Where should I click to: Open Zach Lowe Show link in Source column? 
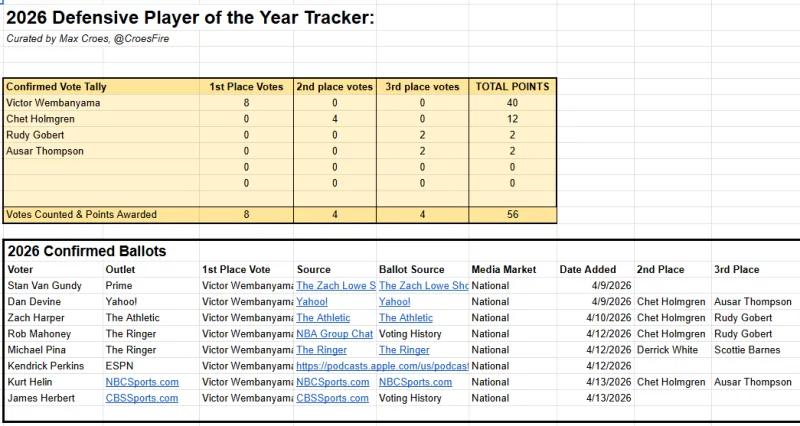pos(336,286)
